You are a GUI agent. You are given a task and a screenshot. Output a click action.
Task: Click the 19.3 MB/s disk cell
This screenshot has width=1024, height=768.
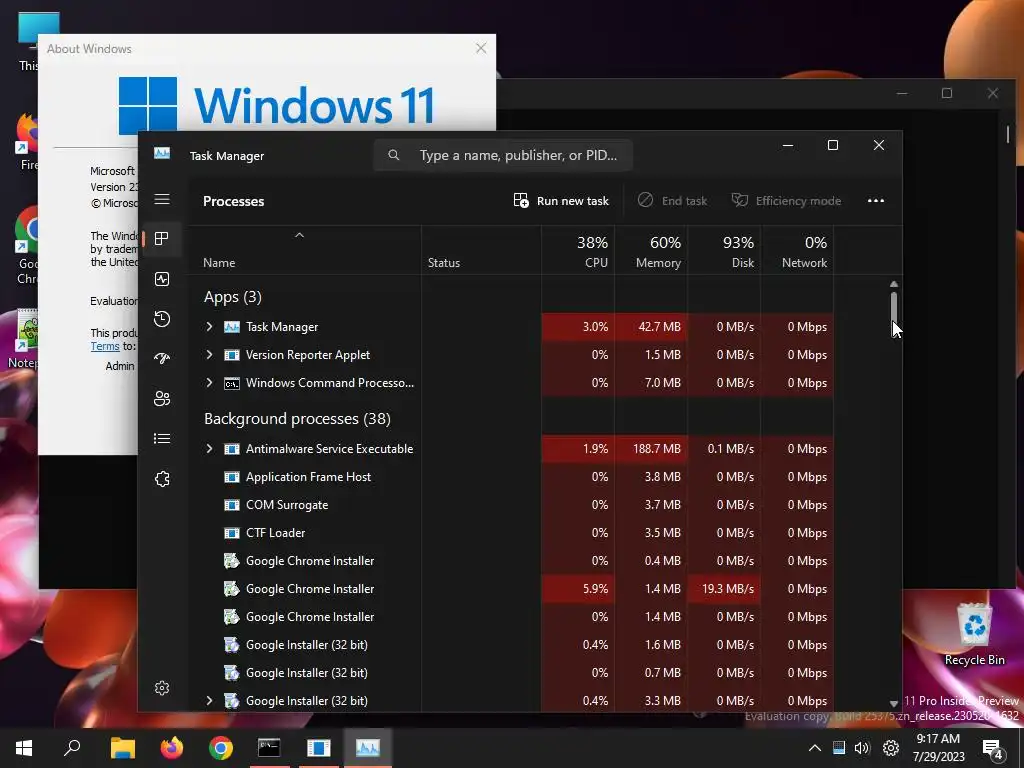tap(724, 589)
